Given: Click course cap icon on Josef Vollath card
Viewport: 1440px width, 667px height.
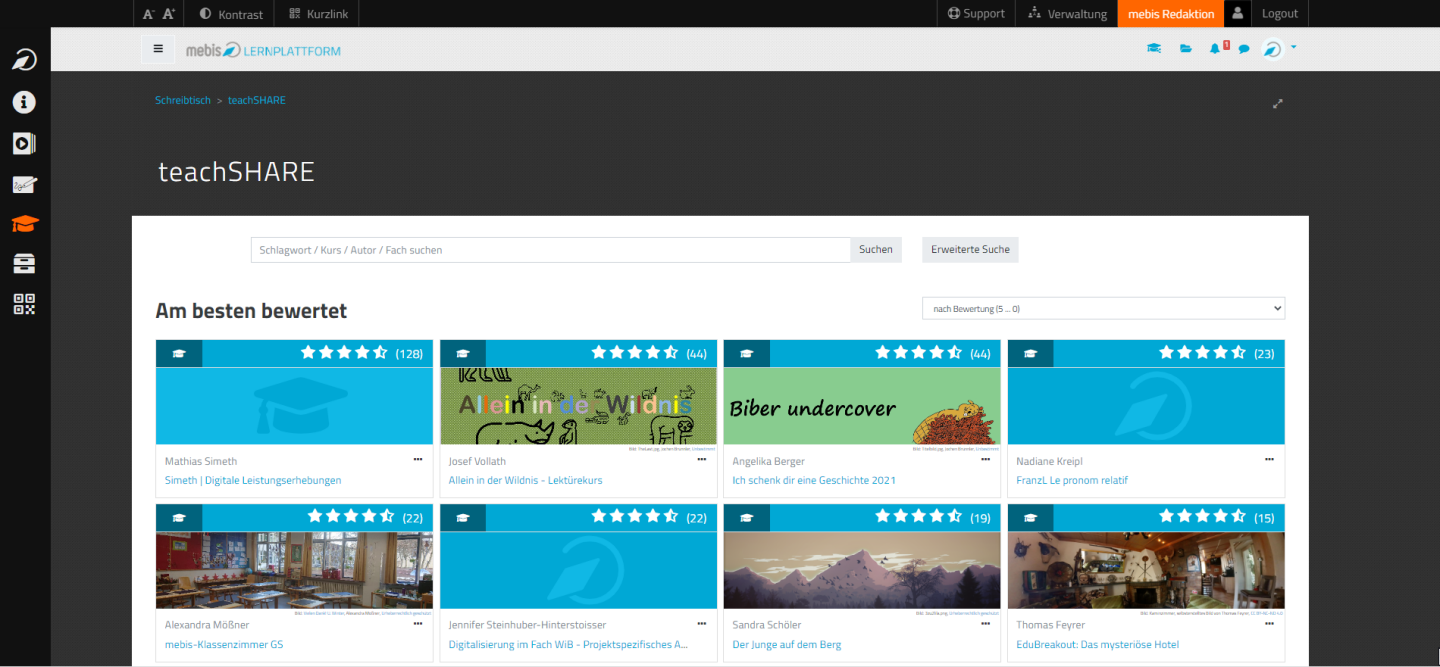Looking at the screenshot, I should (463, 353).
